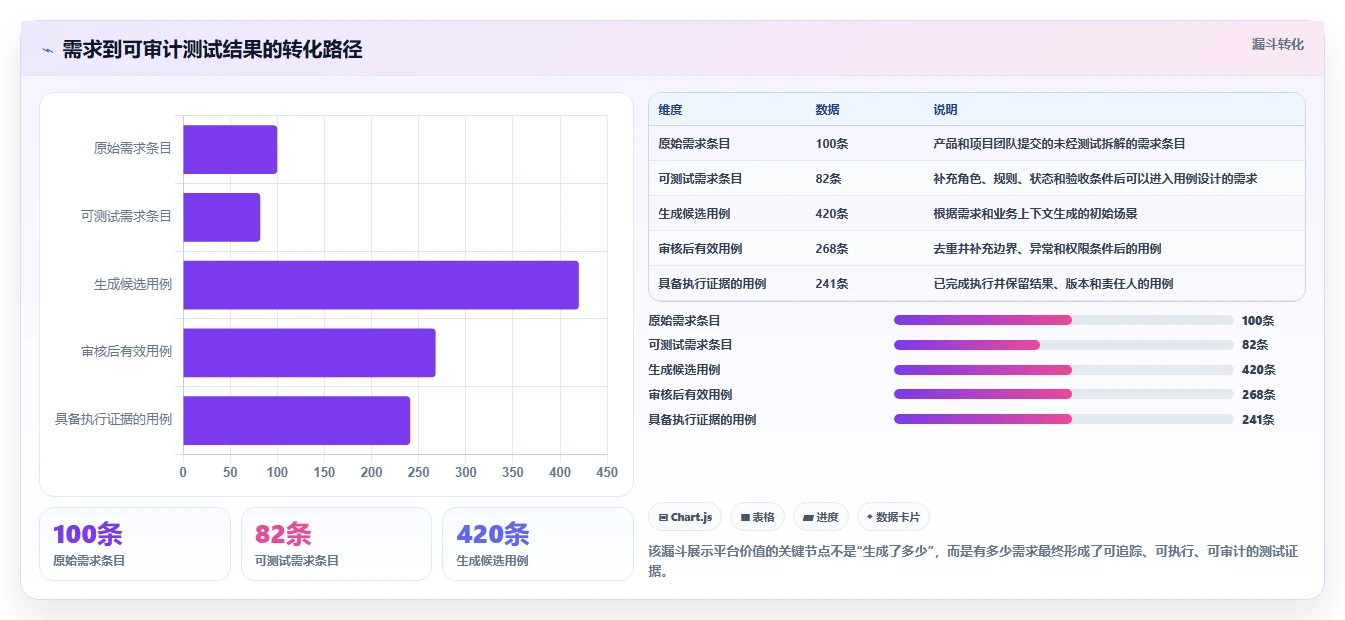Click the chart's 具备执行证据的用例 axis label
The width and height of the screenshot is (1345, 620).
tap(114, 420)
